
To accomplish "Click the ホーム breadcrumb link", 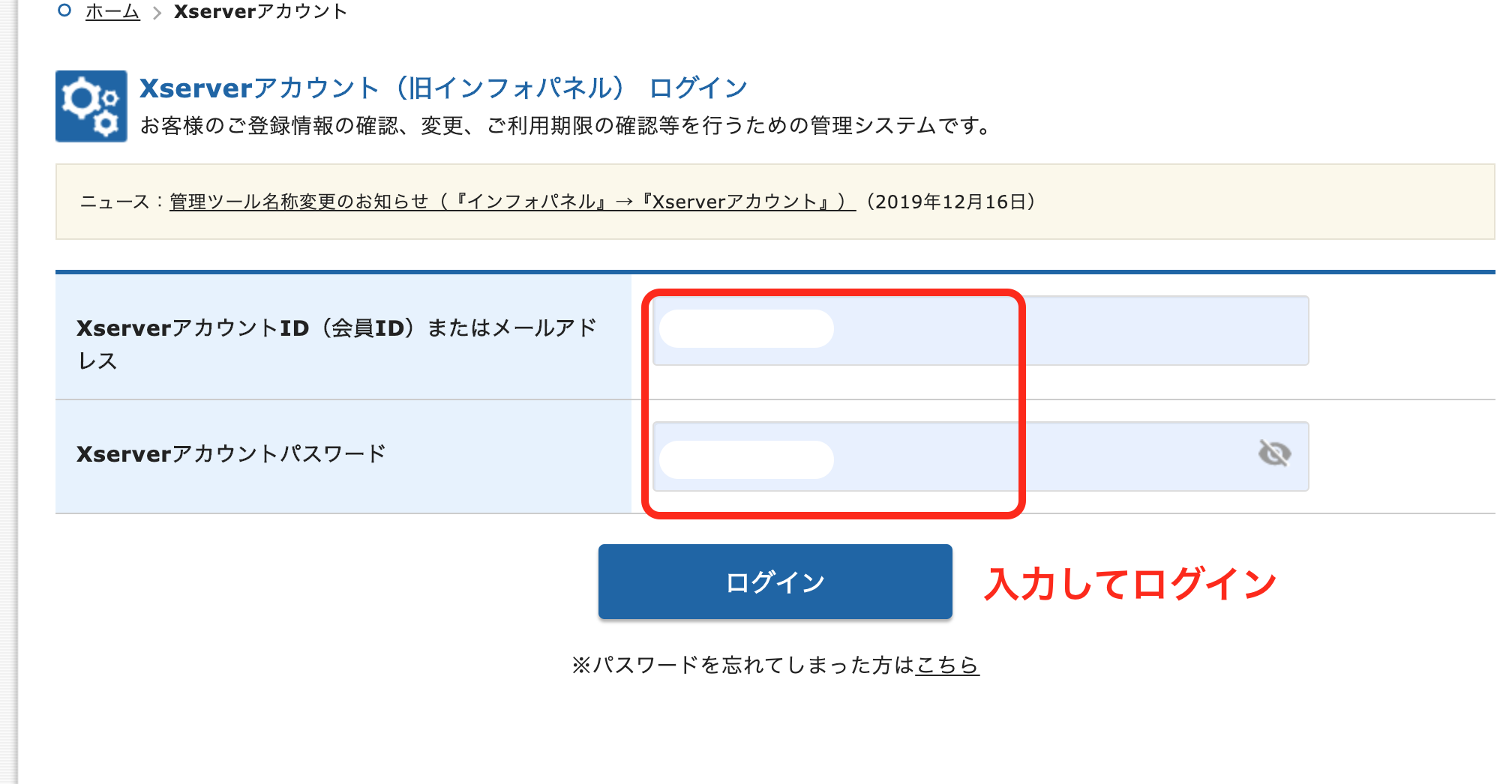I will (112, 11).
